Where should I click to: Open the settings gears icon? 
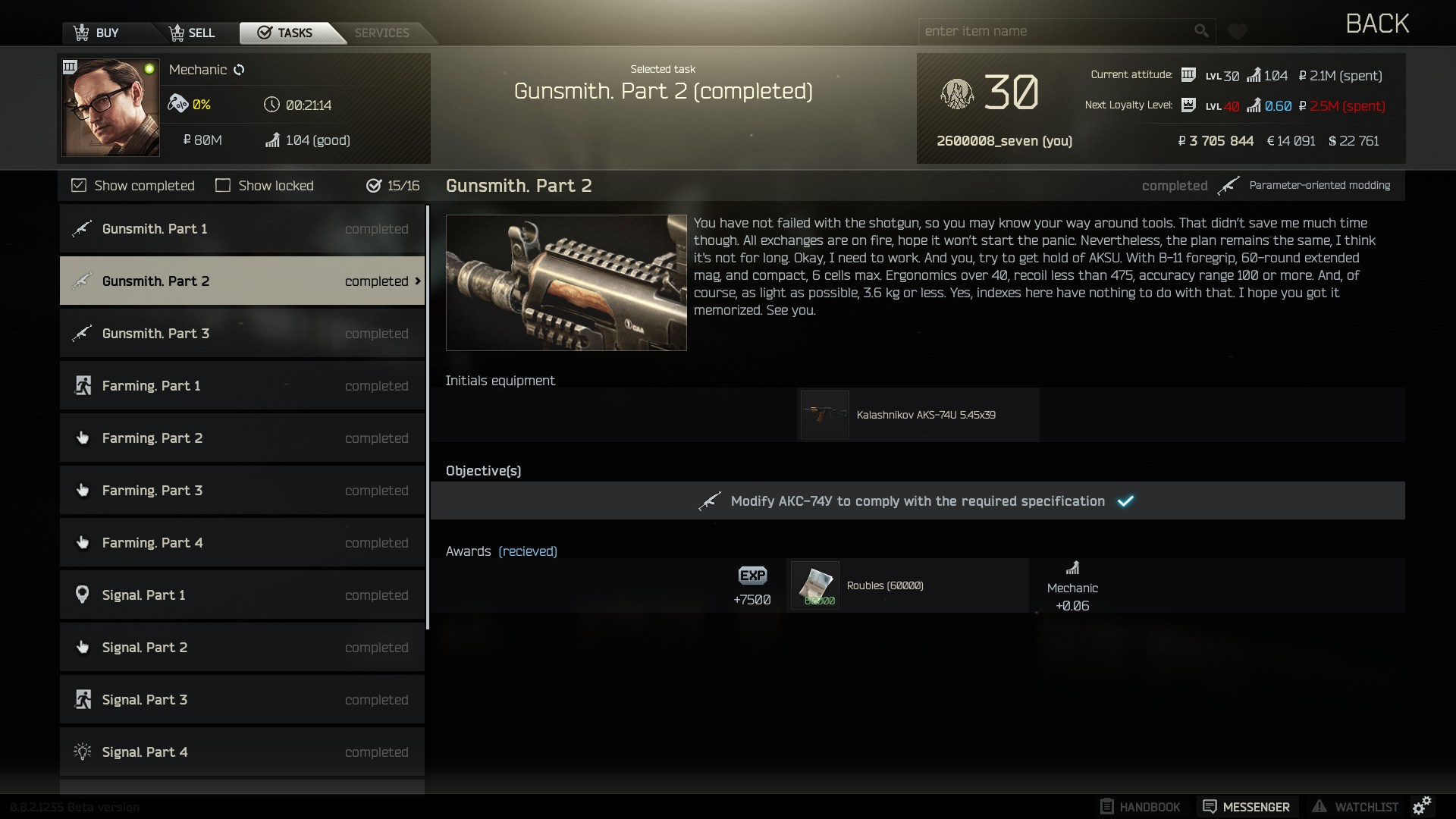pyautogui.click(x=1422, y=805)
